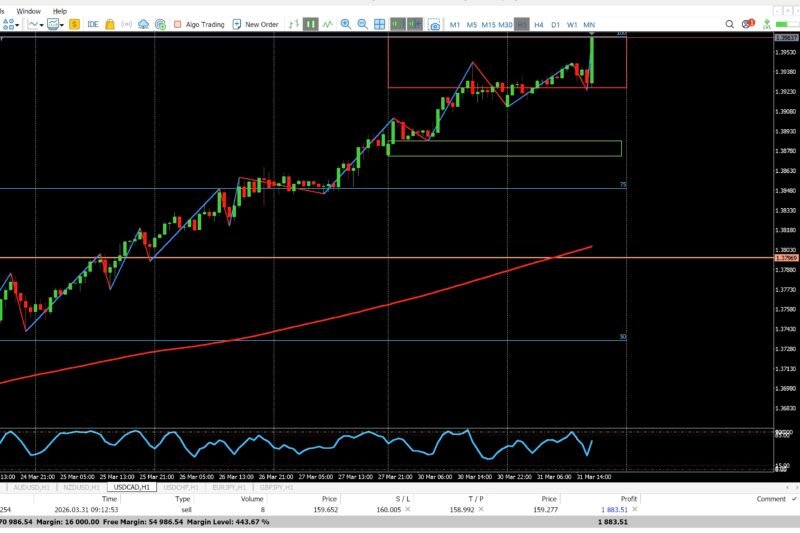Click the green connection status bar
This screenshot has width=800, height=533.
(787, 24)
